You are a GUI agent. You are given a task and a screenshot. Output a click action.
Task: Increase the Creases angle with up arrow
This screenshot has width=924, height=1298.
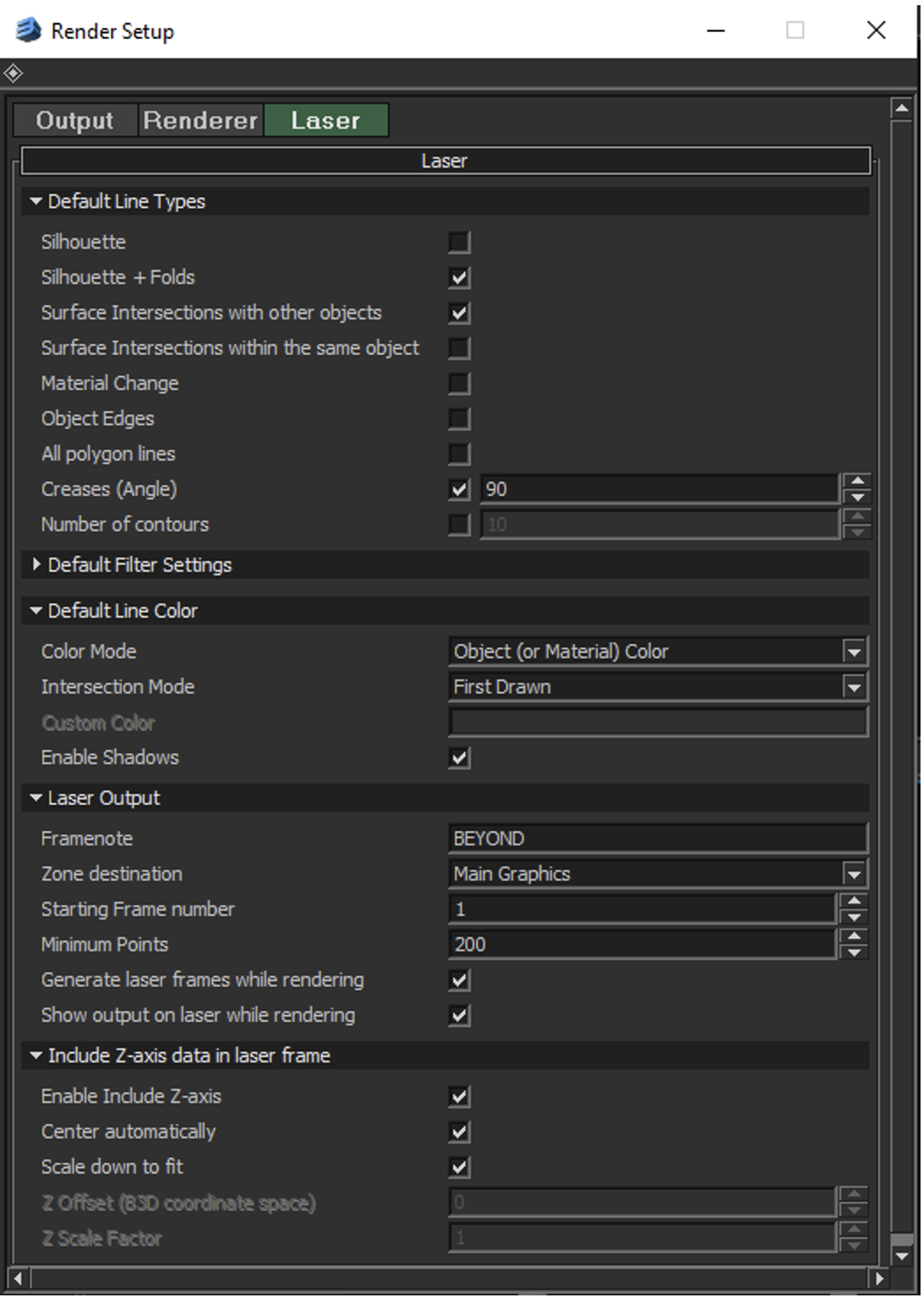857,481
